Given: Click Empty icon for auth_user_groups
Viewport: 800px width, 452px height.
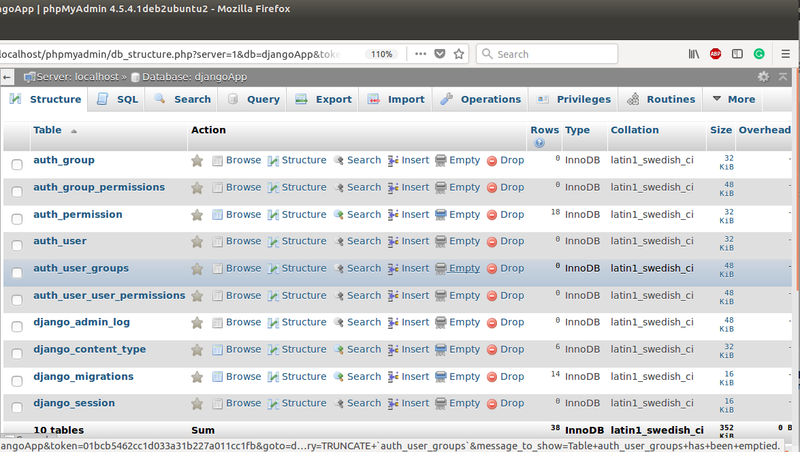Looking at the screenshot, I should [x=441, y=269].
